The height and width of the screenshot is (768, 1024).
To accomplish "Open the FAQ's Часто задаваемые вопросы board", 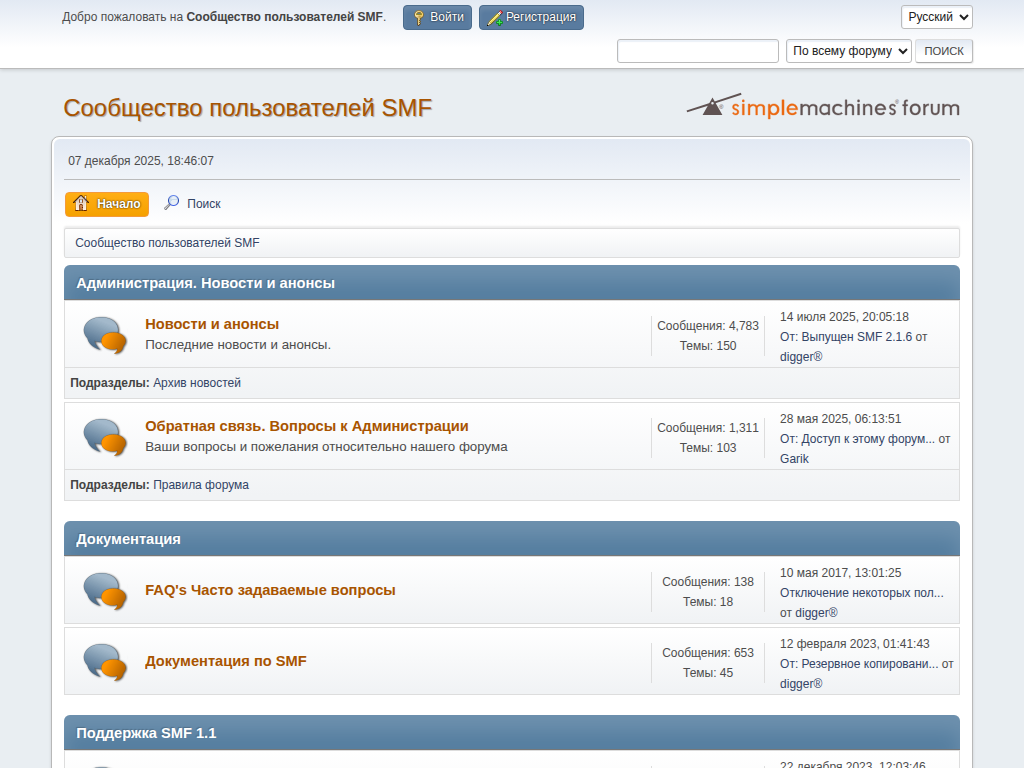I will click(x=270, y=590).
